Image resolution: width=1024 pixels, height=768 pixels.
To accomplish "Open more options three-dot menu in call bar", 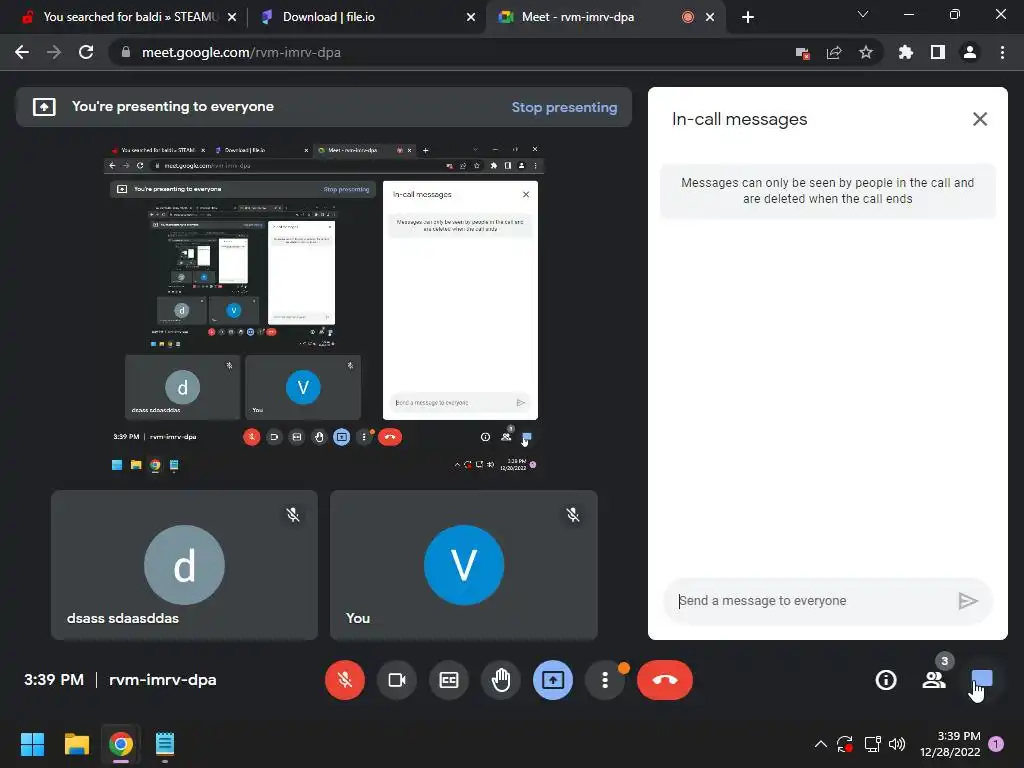I will (605, 680).
